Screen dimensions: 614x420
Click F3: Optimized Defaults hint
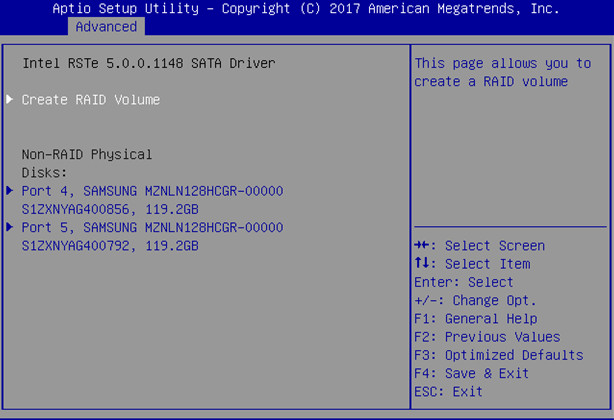click(499, 355)
